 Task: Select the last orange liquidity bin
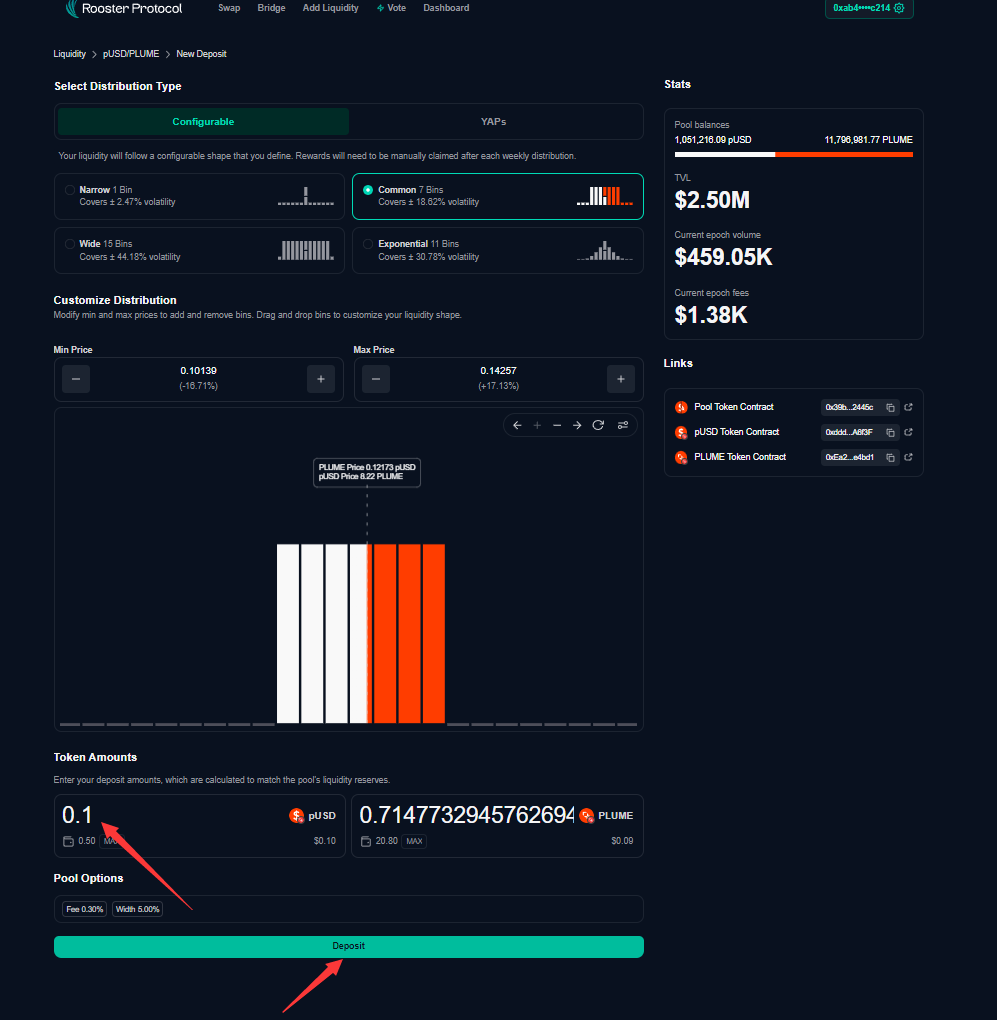click(x=434, y=634)
